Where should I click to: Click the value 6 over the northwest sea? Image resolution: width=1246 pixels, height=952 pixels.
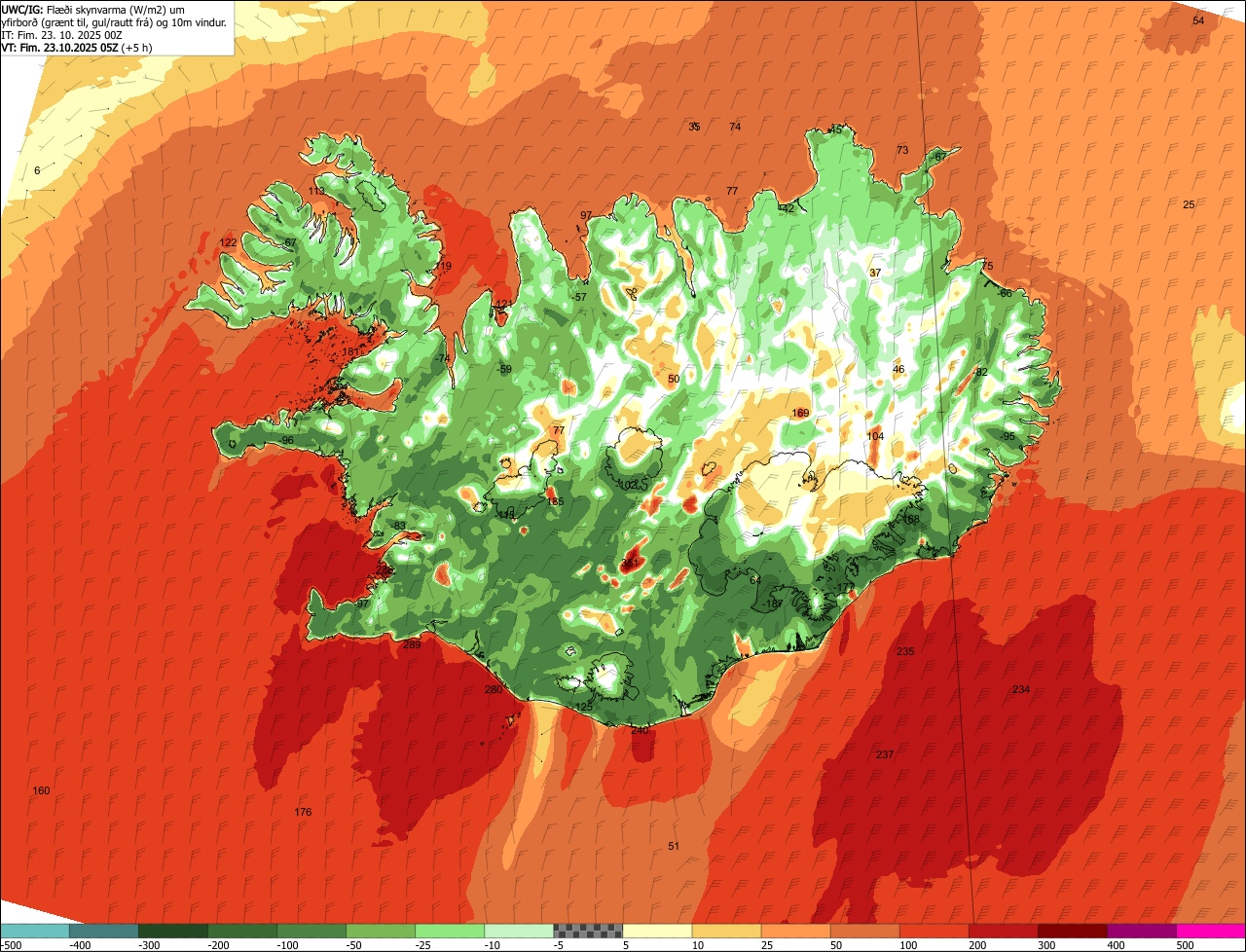(37, 170)
